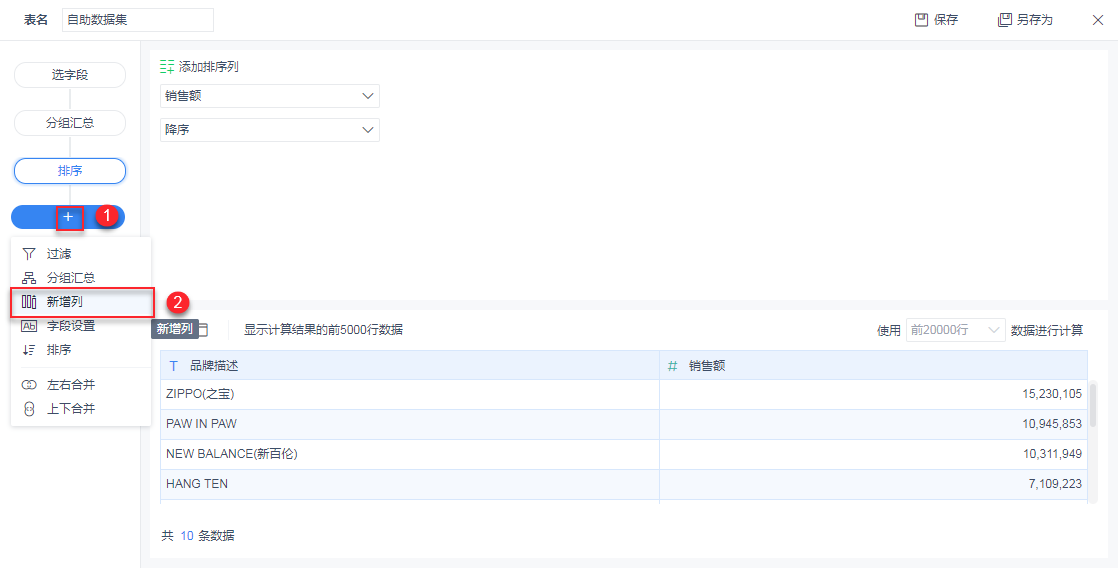
Task: Click the sort icon in menu
Action: (x=29, y=350)
